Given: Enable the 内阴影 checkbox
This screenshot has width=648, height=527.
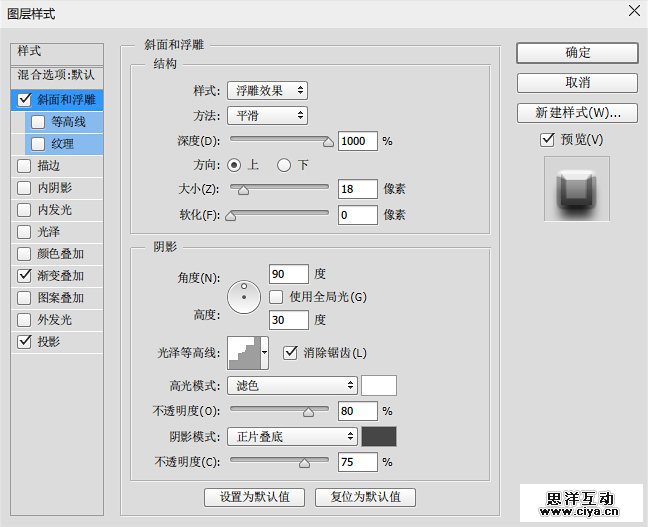Looking at the screenshot, I should coord(24,188).
